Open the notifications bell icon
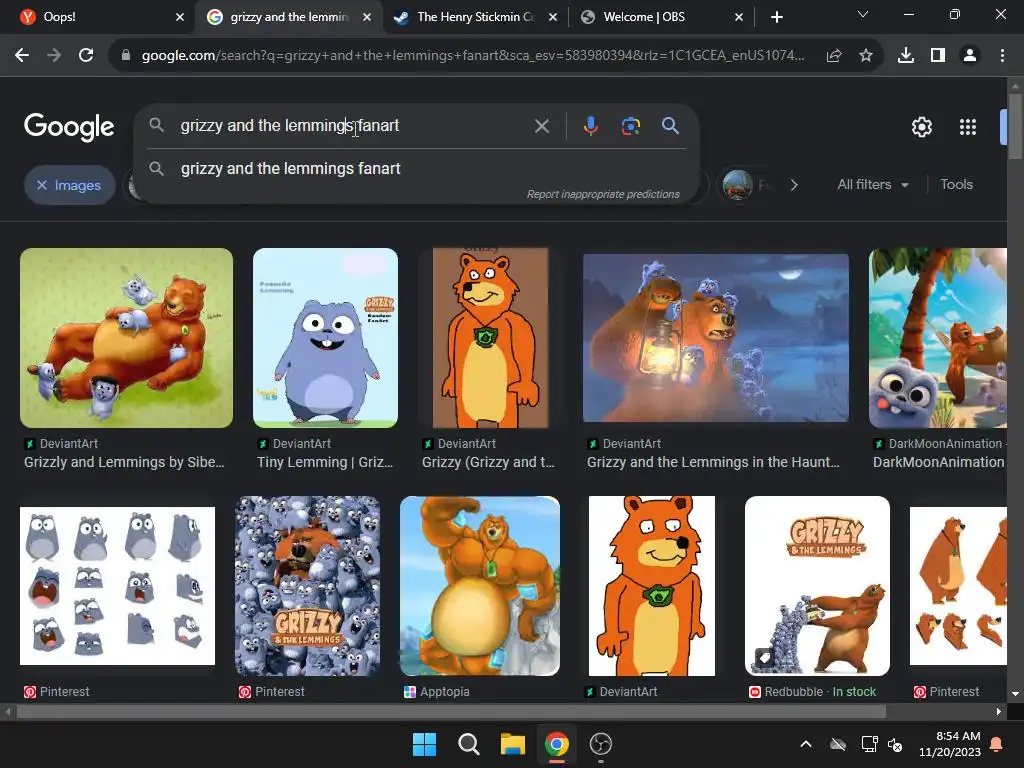 point(997,744)
